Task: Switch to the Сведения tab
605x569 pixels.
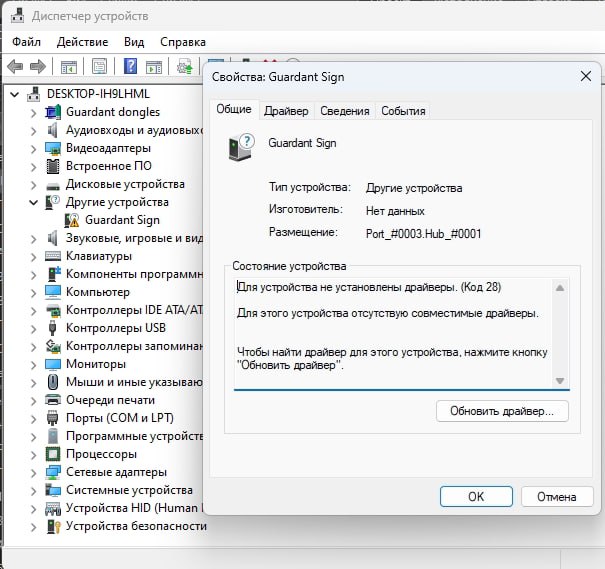Action: click(345, 111)
